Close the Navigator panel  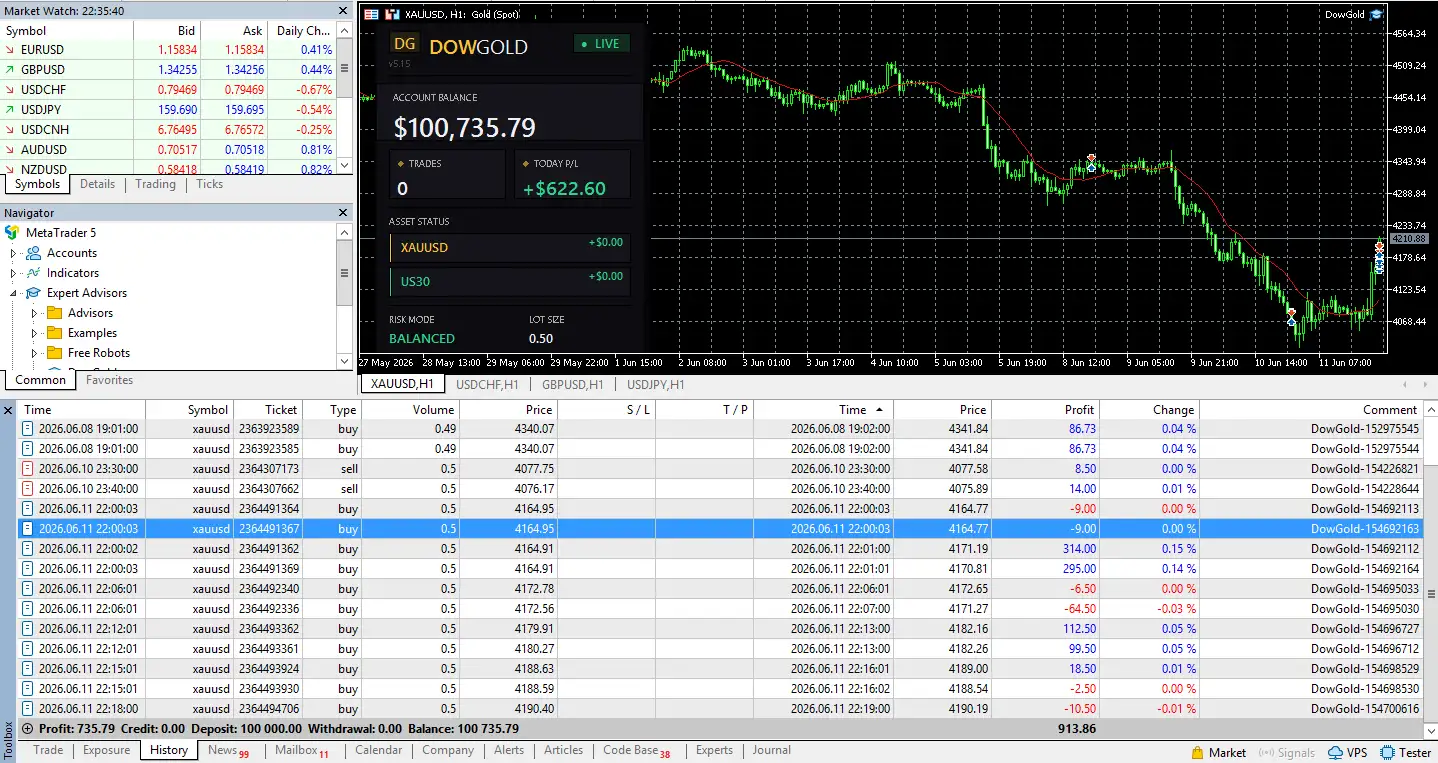(x=344, y=213)
